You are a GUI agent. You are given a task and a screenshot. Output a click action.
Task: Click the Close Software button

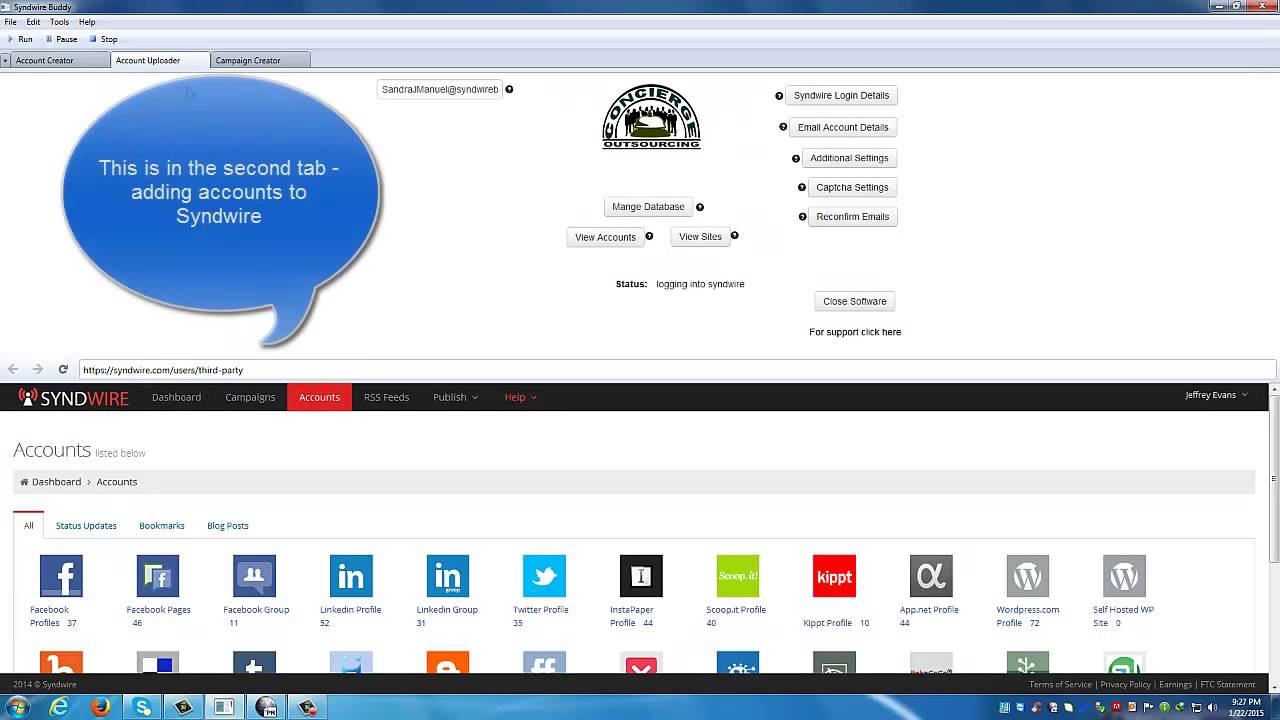tap(855, 301)
